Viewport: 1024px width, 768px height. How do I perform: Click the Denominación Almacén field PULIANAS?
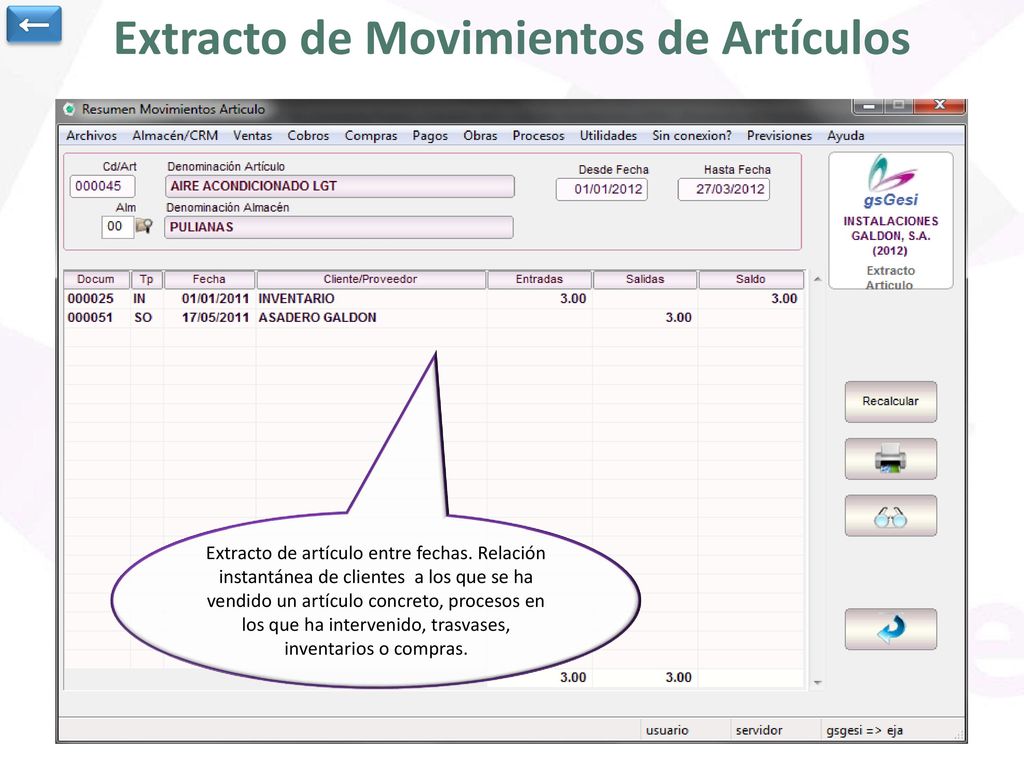338,227
